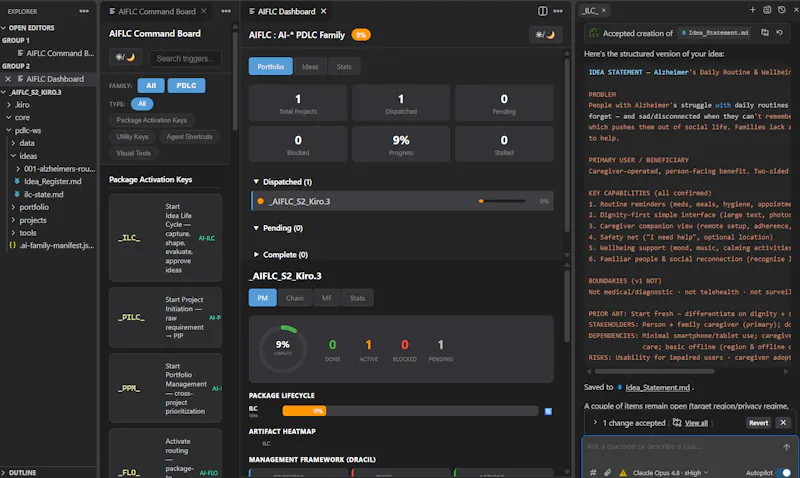The height and width of the screenshot is (478, 800).
Task: Attach a file with the paperclip icon
Action: 607,472
